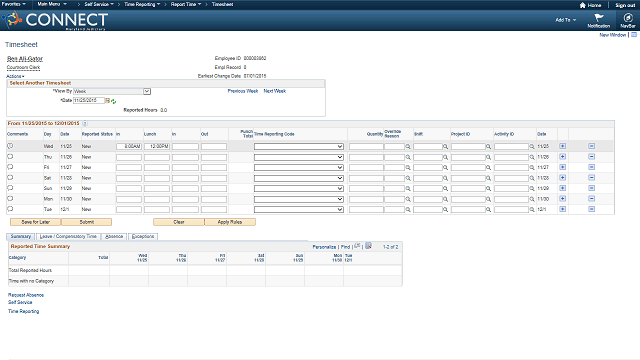
Task: Open Time Reporting Code dropdown for Wed 11/25
Action: (299, 147)
